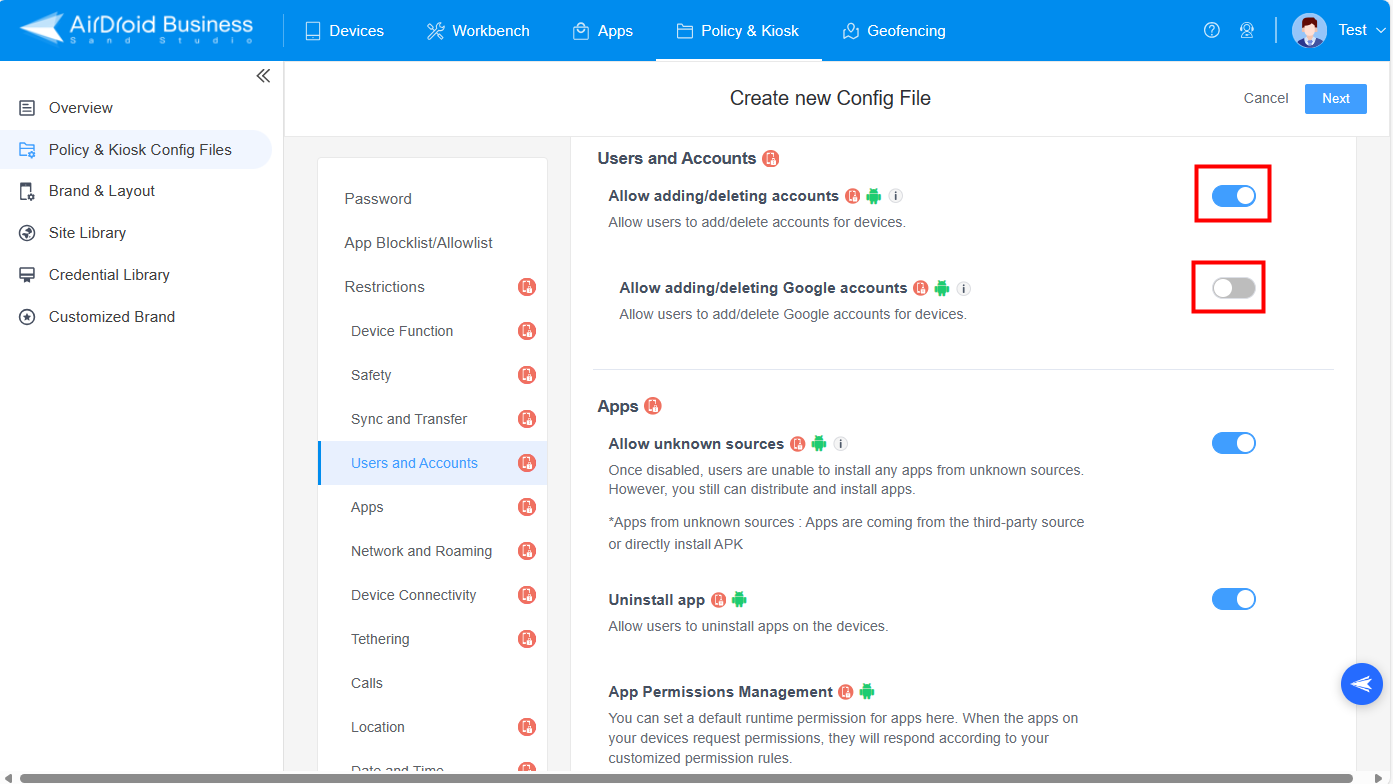Image resolution: width=1393 pixels, height=784 pixels.
Task: Open the Devices tab
Action: click(344, 31)
